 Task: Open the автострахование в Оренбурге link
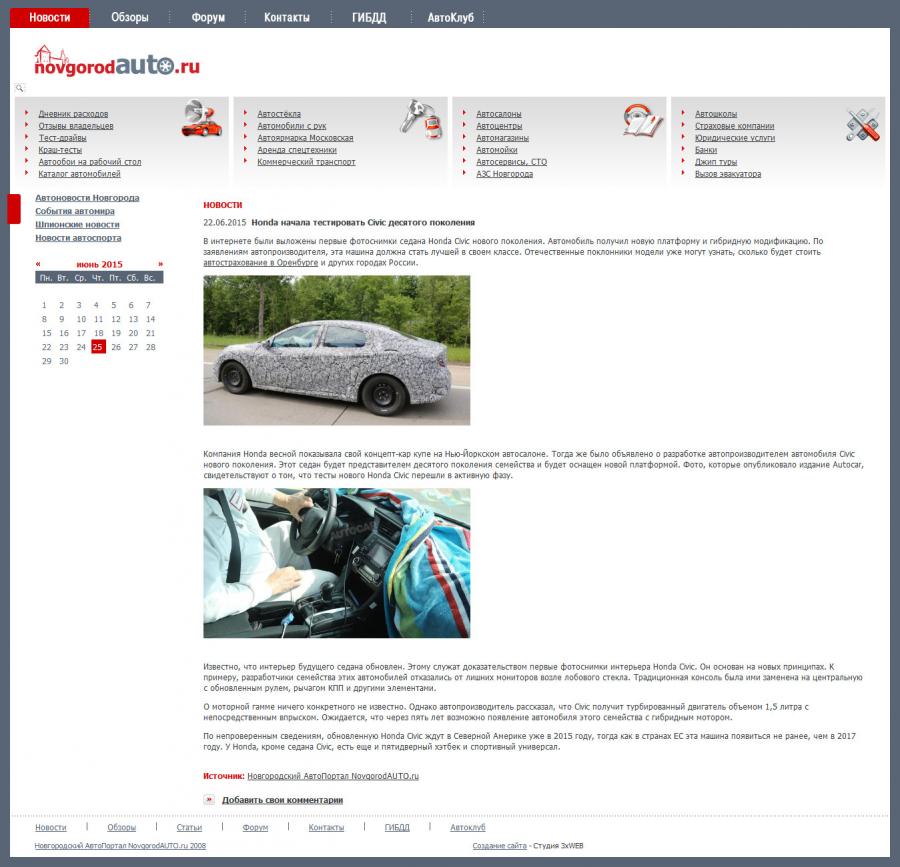pos(260,262)
